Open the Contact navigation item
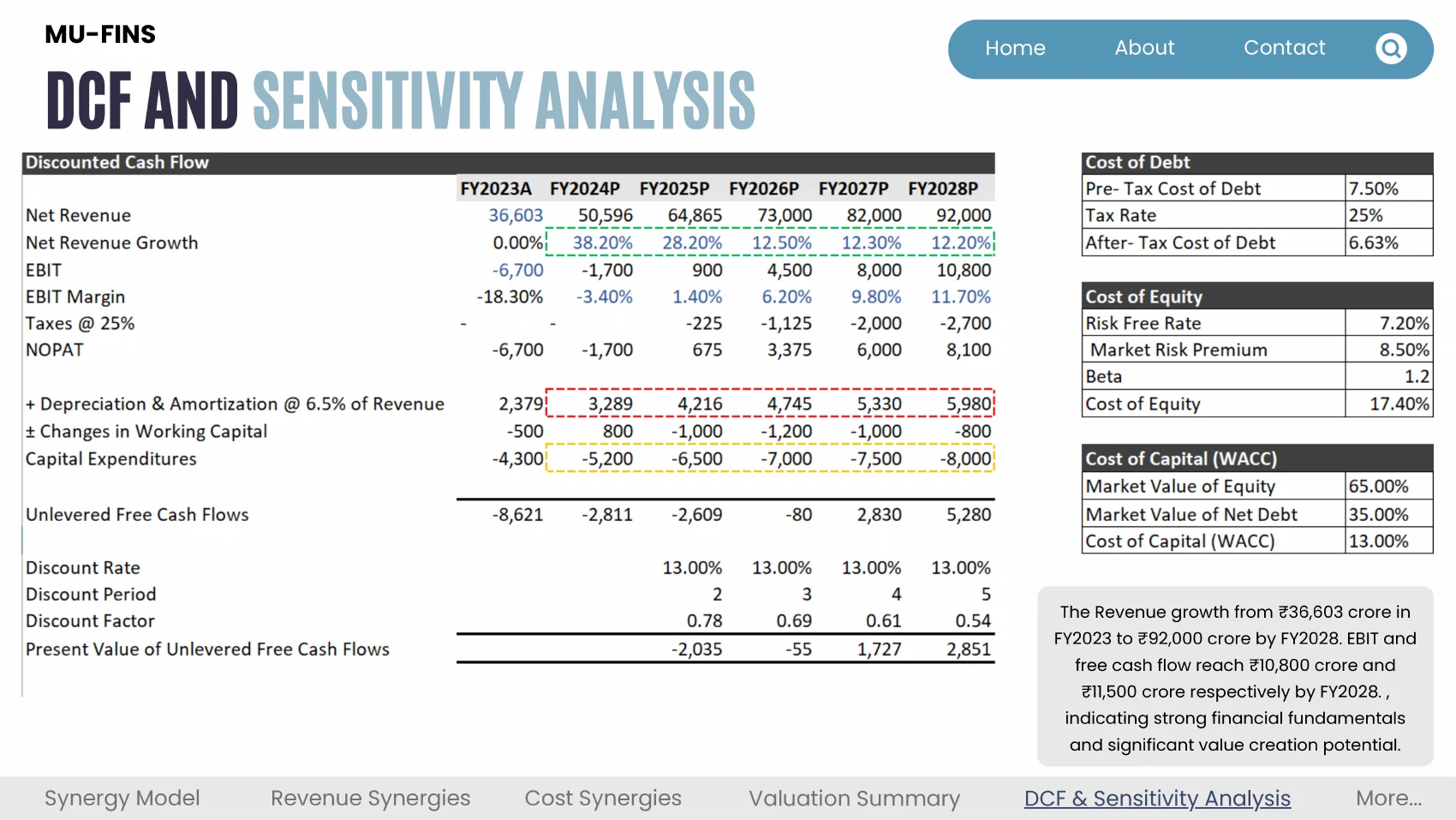Viewport: 1456px width, 820px height. coord(1284,48)
